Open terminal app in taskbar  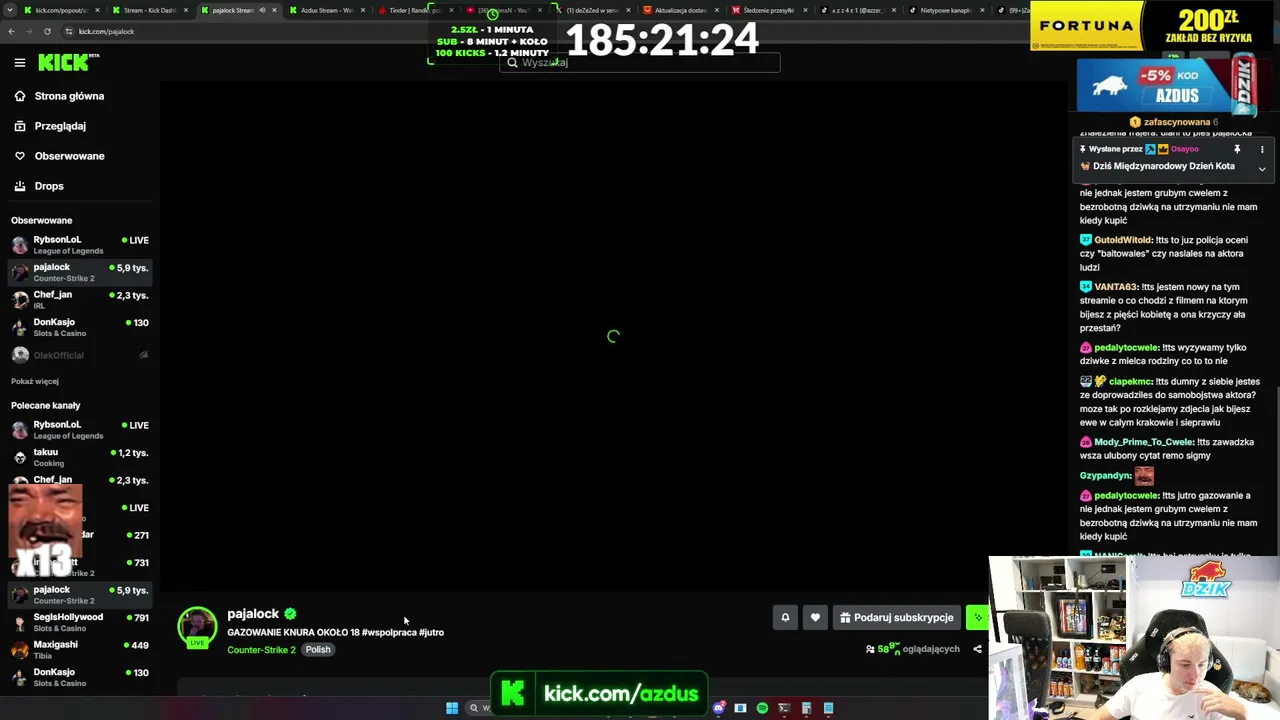[x=784, y=708]
